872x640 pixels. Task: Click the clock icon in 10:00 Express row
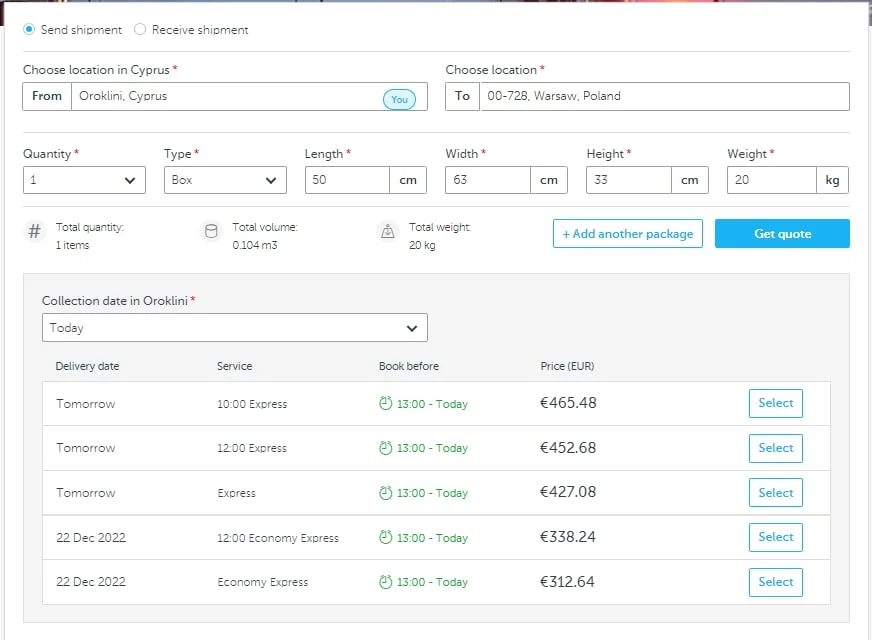pyautogui.click(x=385, y=403)
